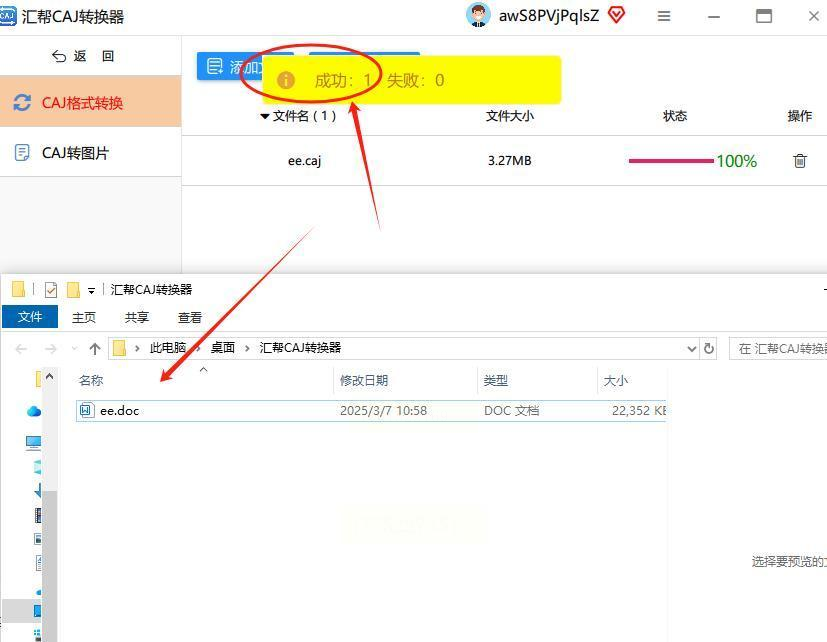Open the address bar history dropdown
The height and width of the screenshot is (642, 827).
[x=692, y=349]
